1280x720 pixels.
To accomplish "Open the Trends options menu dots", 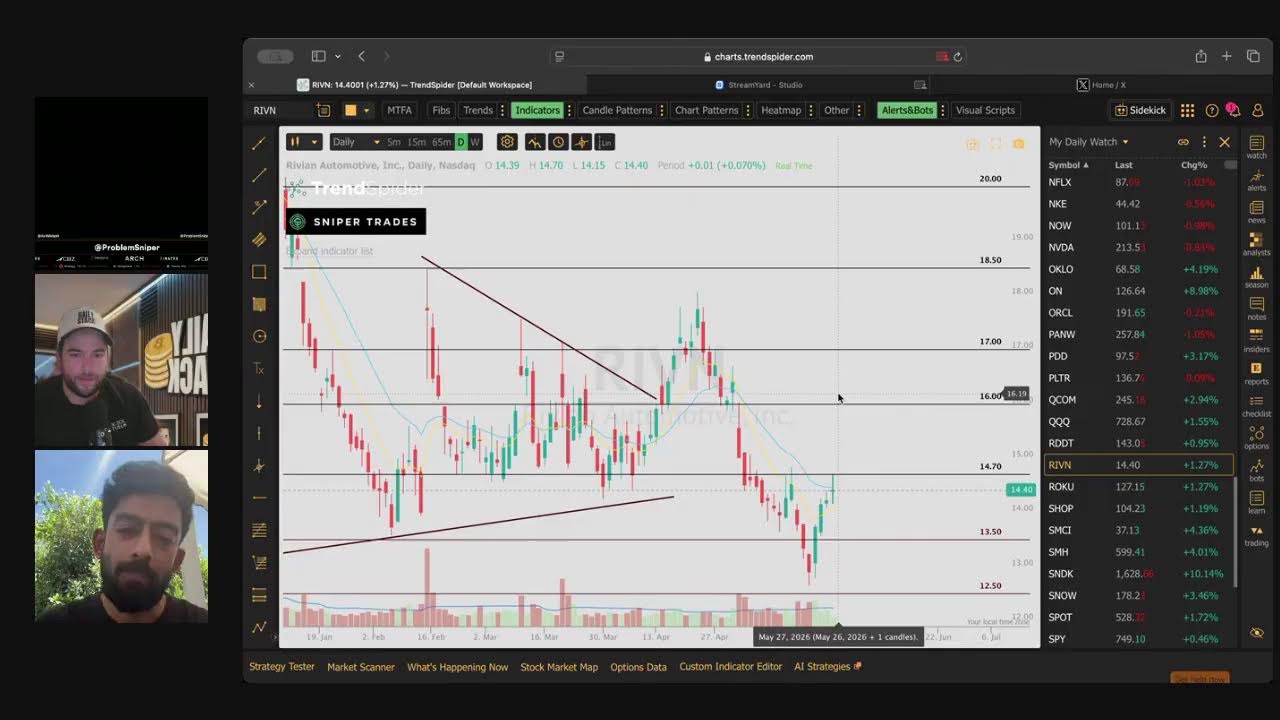I will pos(502,110).
